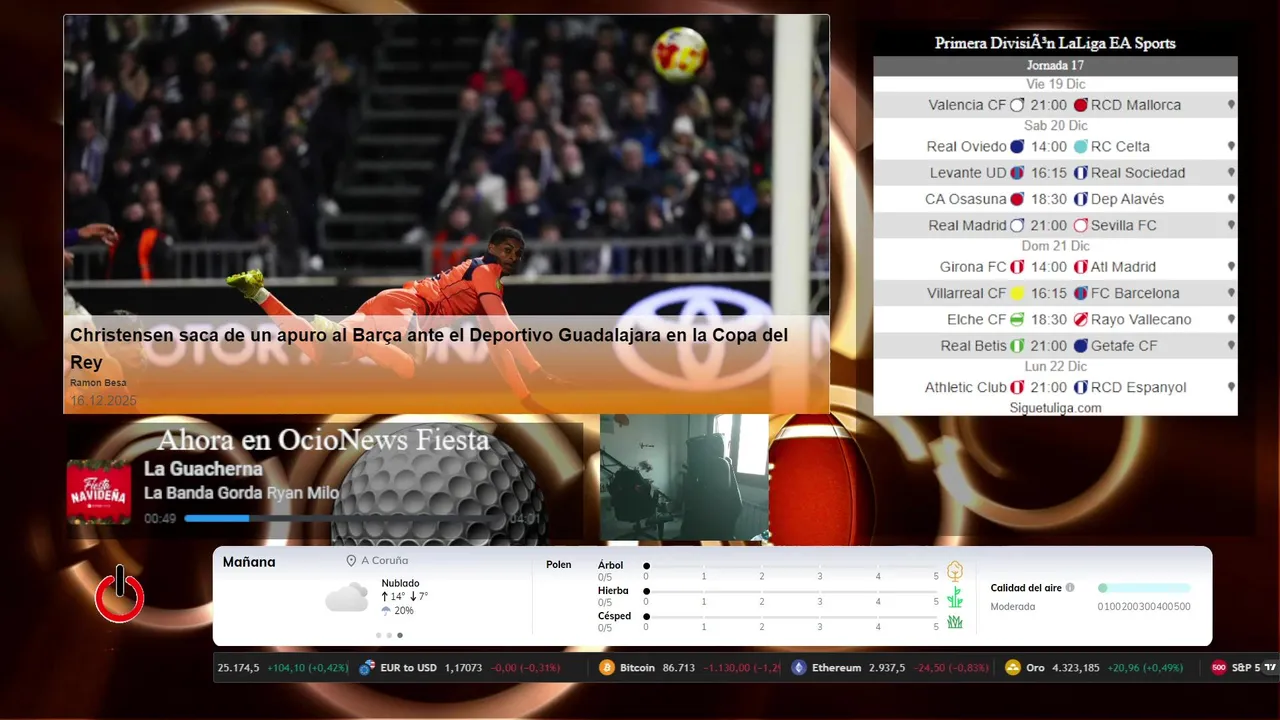The width and height of the screenshot is (1280, 720).
Task: Click the EUR to USD currency icon
Action: [367, 668]
